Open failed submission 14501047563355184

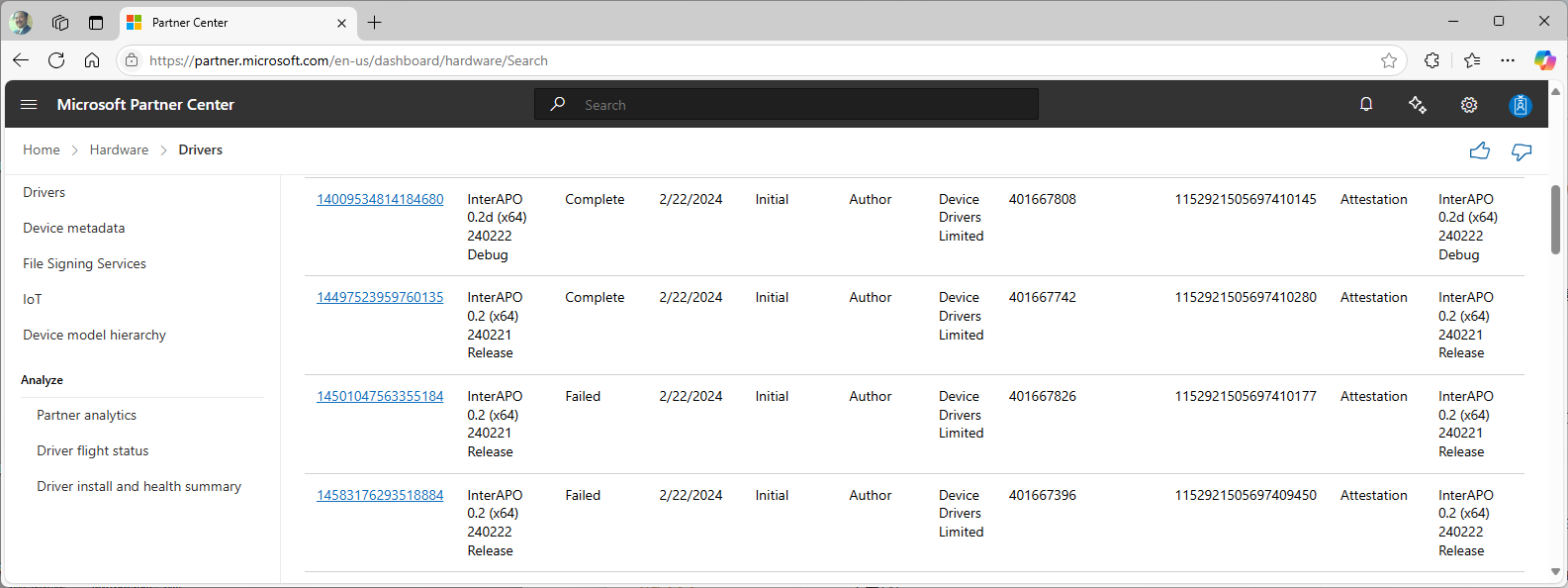(x=380, y=396)
